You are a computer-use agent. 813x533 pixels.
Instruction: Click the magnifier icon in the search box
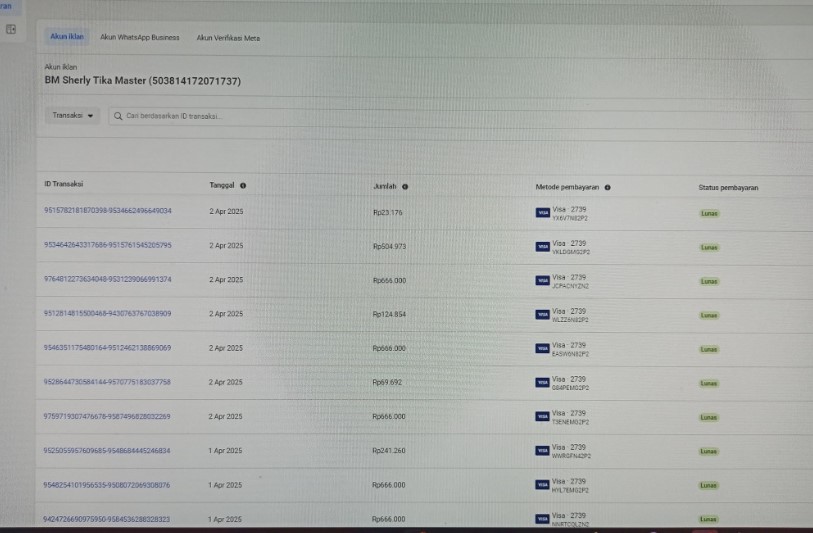click(x=118, y=116)
